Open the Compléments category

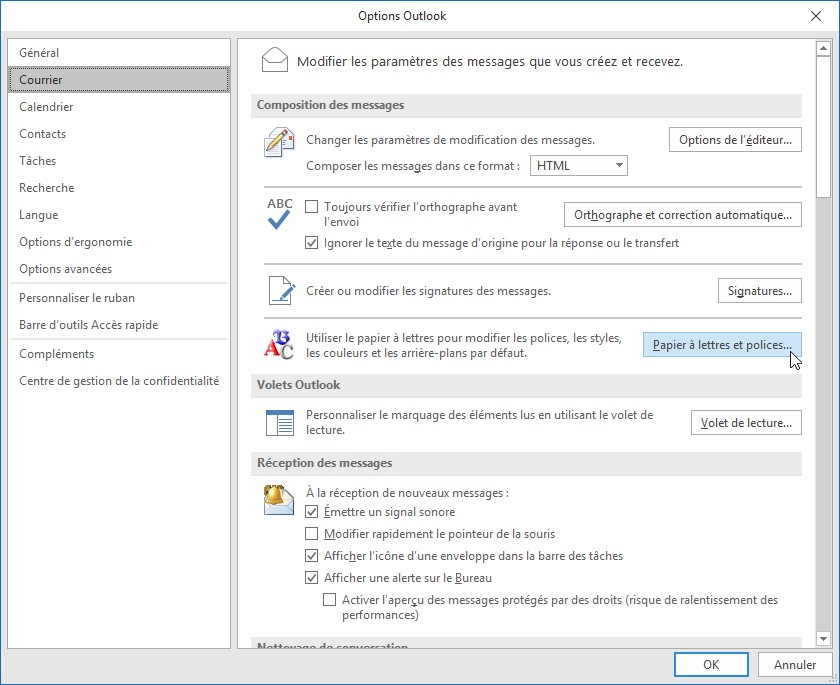pyautogui.click(x=119, y=353)
